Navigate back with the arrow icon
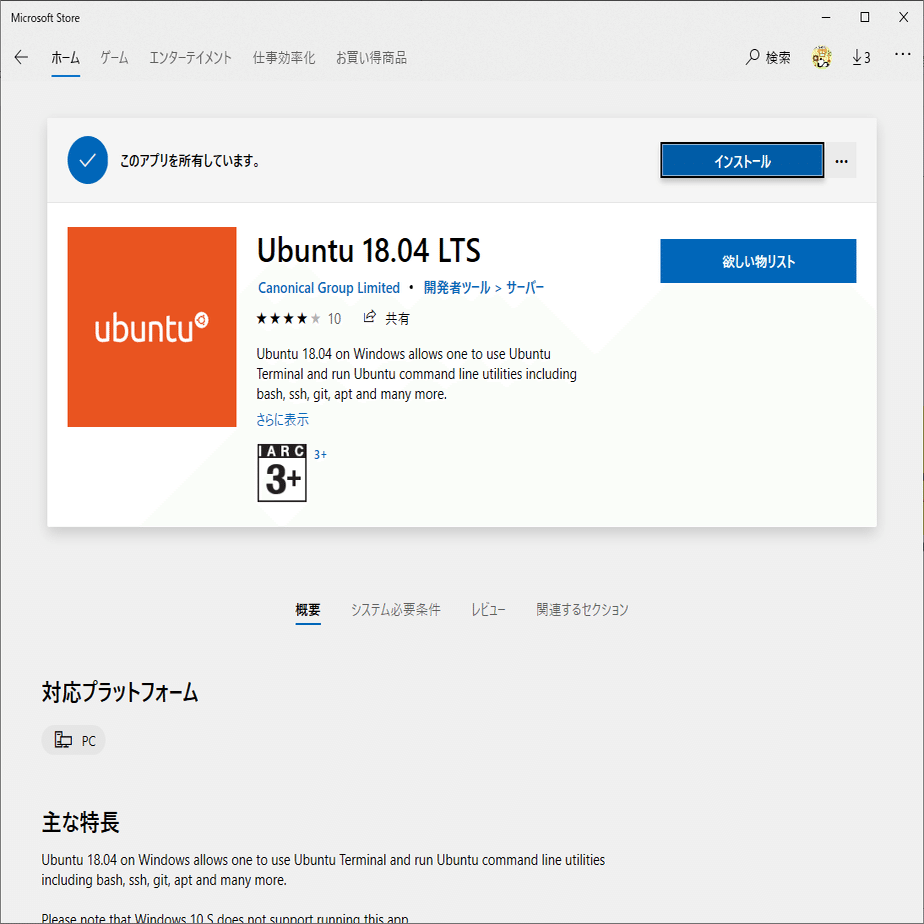Image resolution: width=924 pixels, height=924 pixels. coord(20,57)
